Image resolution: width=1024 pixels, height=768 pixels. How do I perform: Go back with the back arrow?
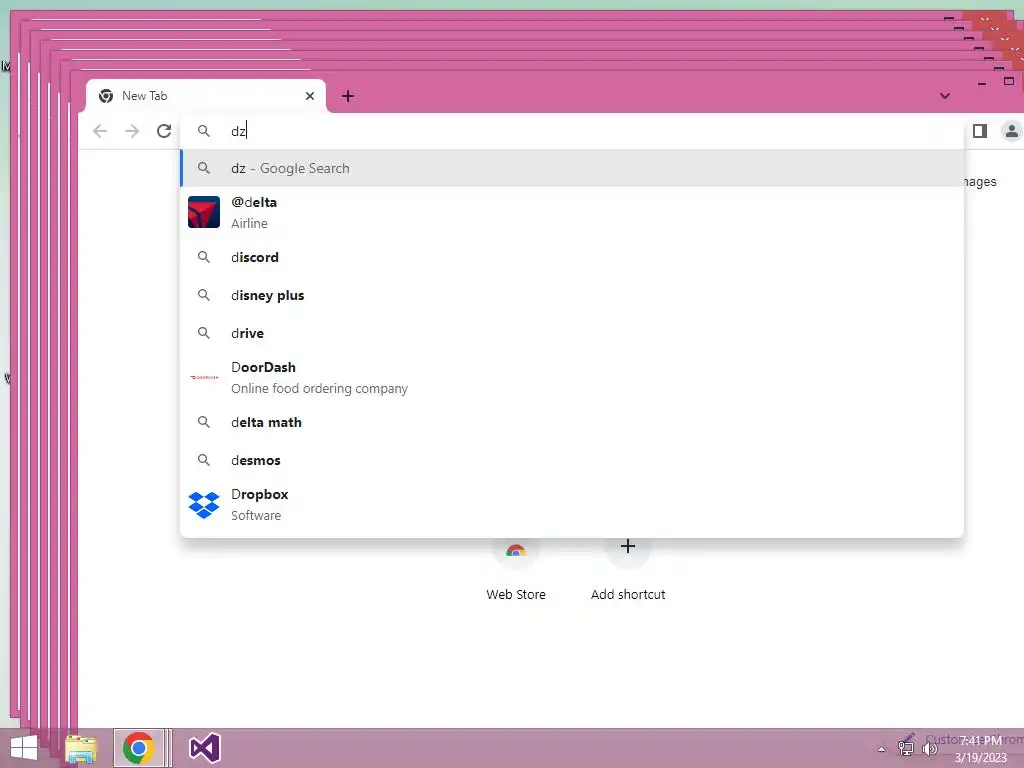pos(100,131)
